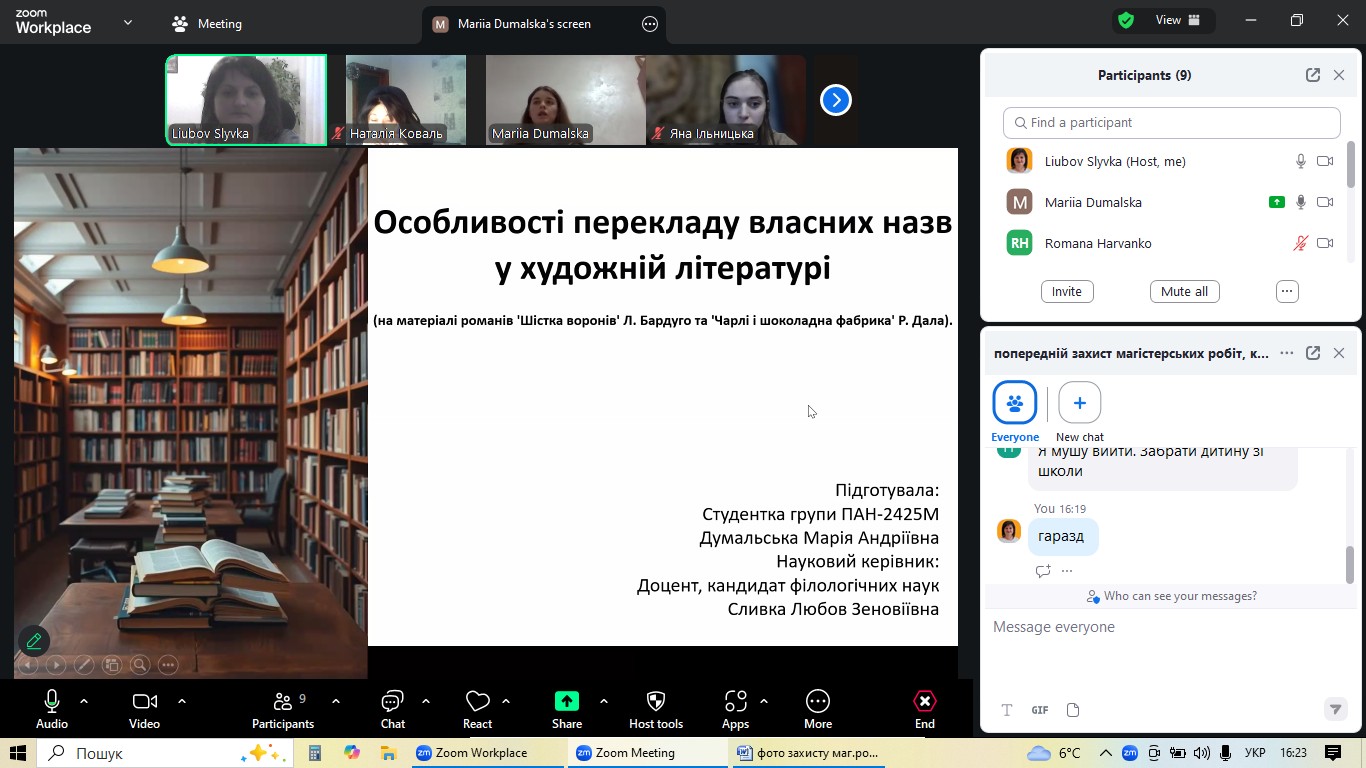The width and height of the screenshot is (1366, 768).
Task: Select the Everyone chat tab
Action: (1015, 403)
